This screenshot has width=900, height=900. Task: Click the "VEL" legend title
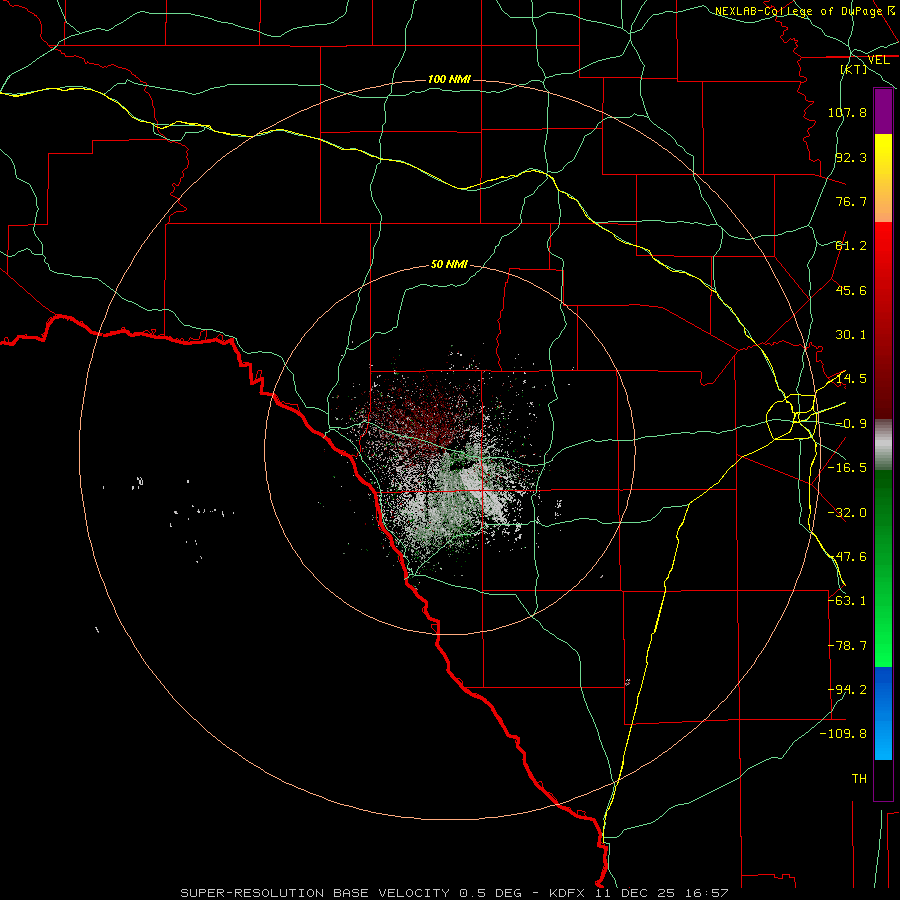(878, 60)
